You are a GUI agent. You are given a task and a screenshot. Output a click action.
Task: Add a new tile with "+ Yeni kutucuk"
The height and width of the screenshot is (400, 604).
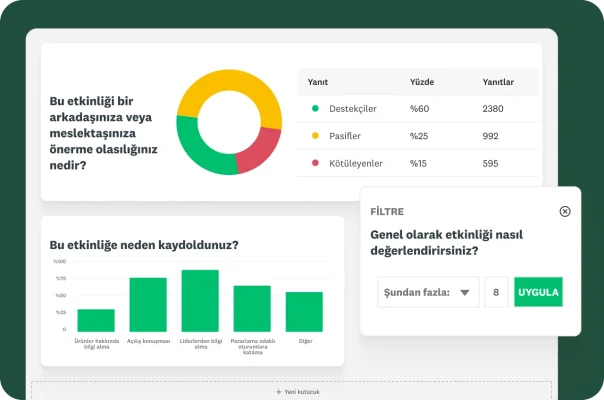(x=302, y=392)
